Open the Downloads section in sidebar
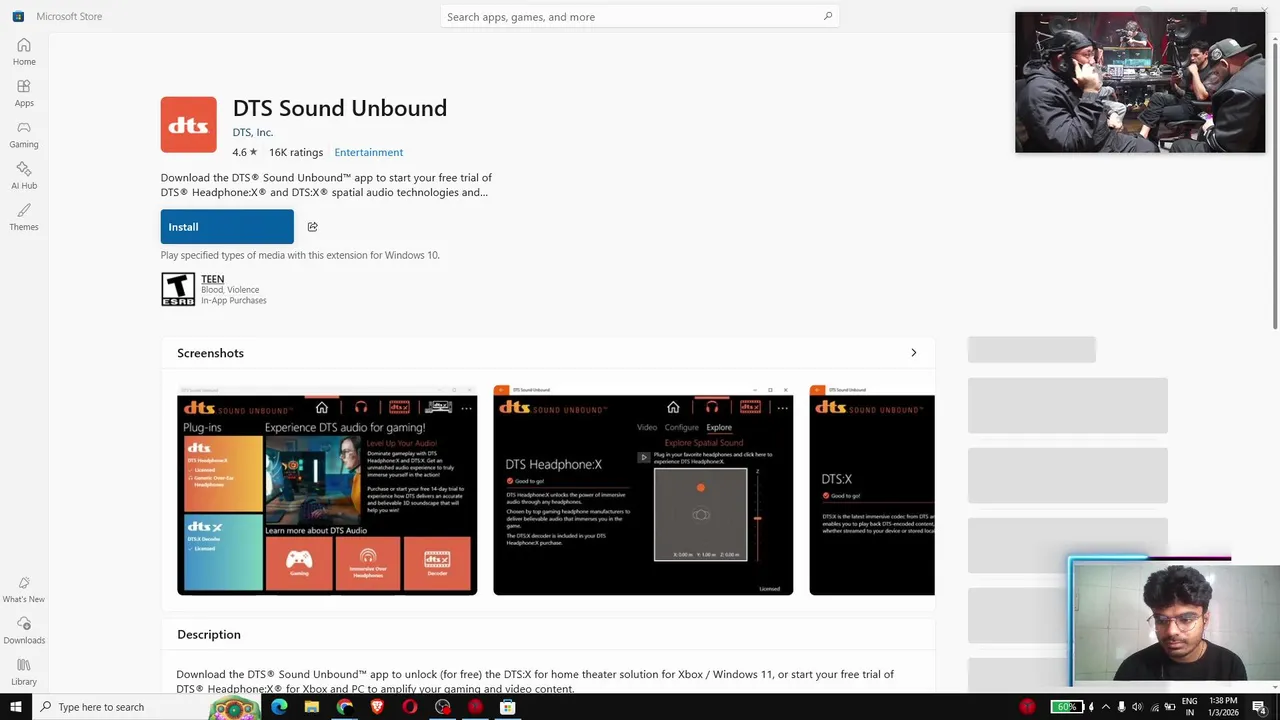Image resolution: width=1280 pixels, height=720 pixels. tap(24, 631)
